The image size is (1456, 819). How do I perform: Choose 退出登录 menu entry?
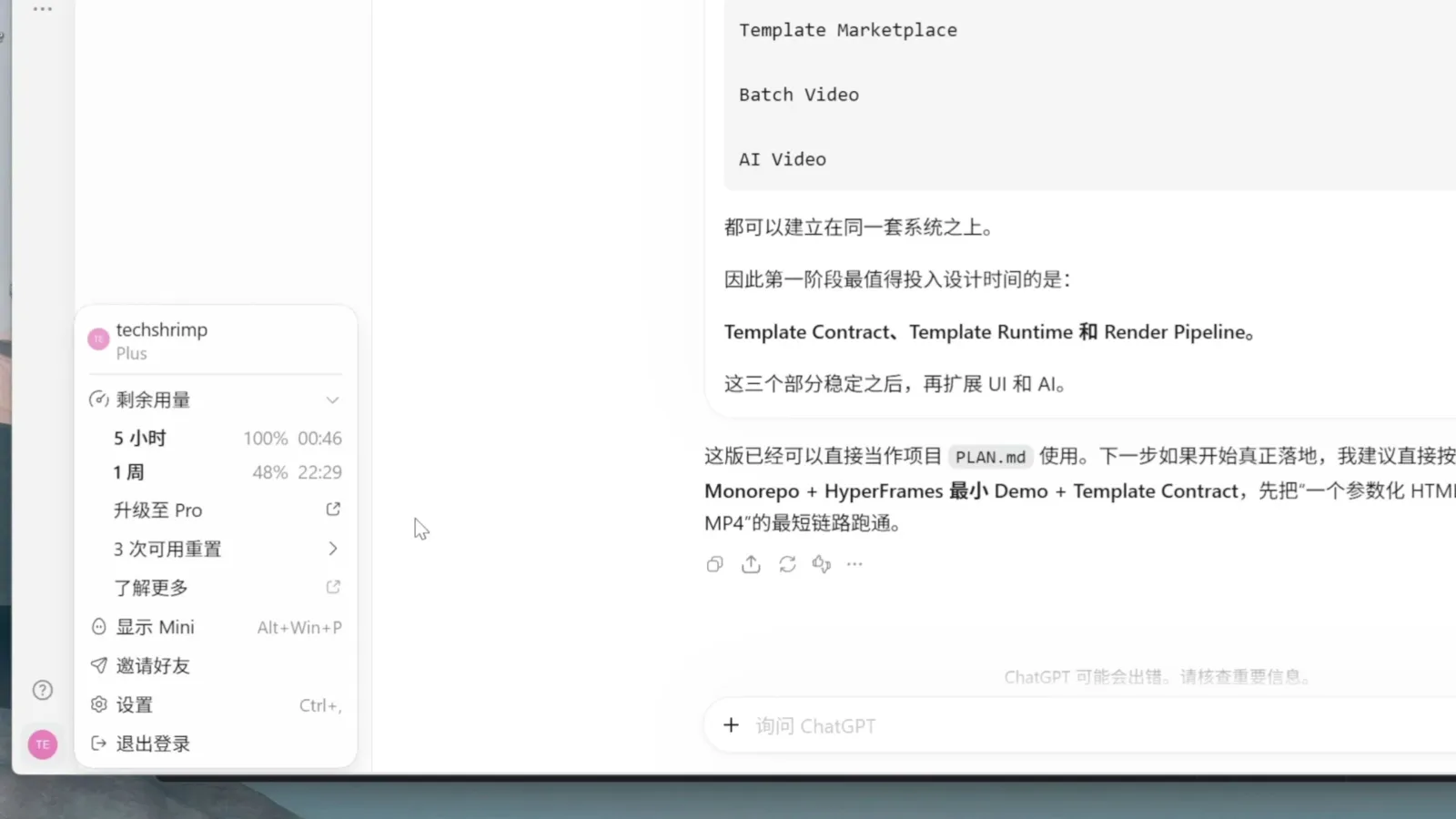(x=216, y=743)
